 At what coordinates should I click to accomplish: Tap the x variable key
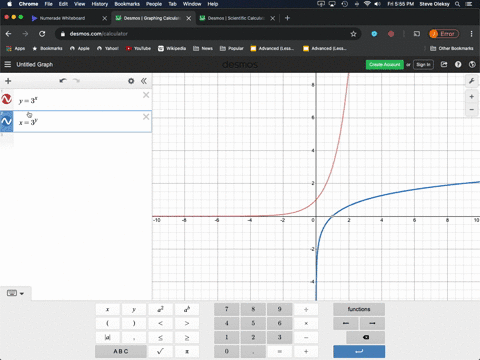(x=108, y=309)
